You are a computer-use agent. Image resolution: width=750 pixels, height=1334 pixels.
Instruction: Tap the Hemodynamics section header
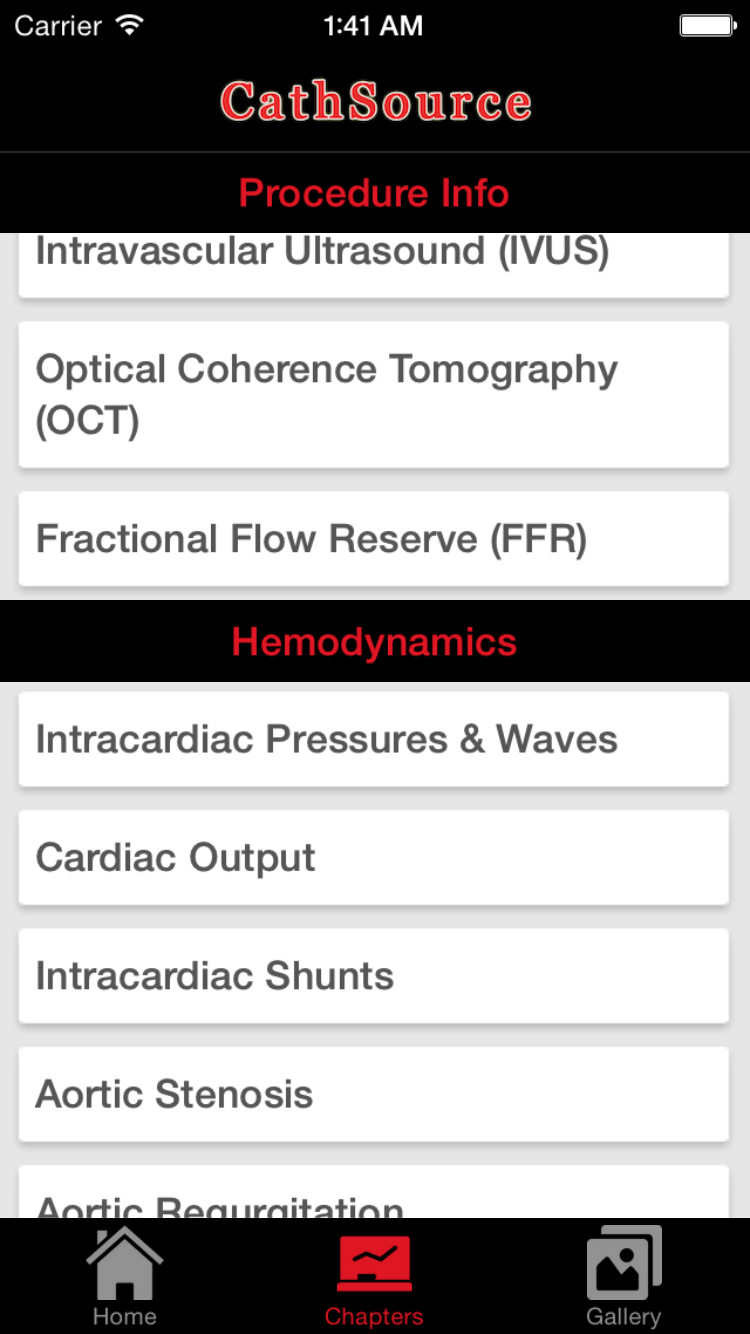click(x=374, y=641)
